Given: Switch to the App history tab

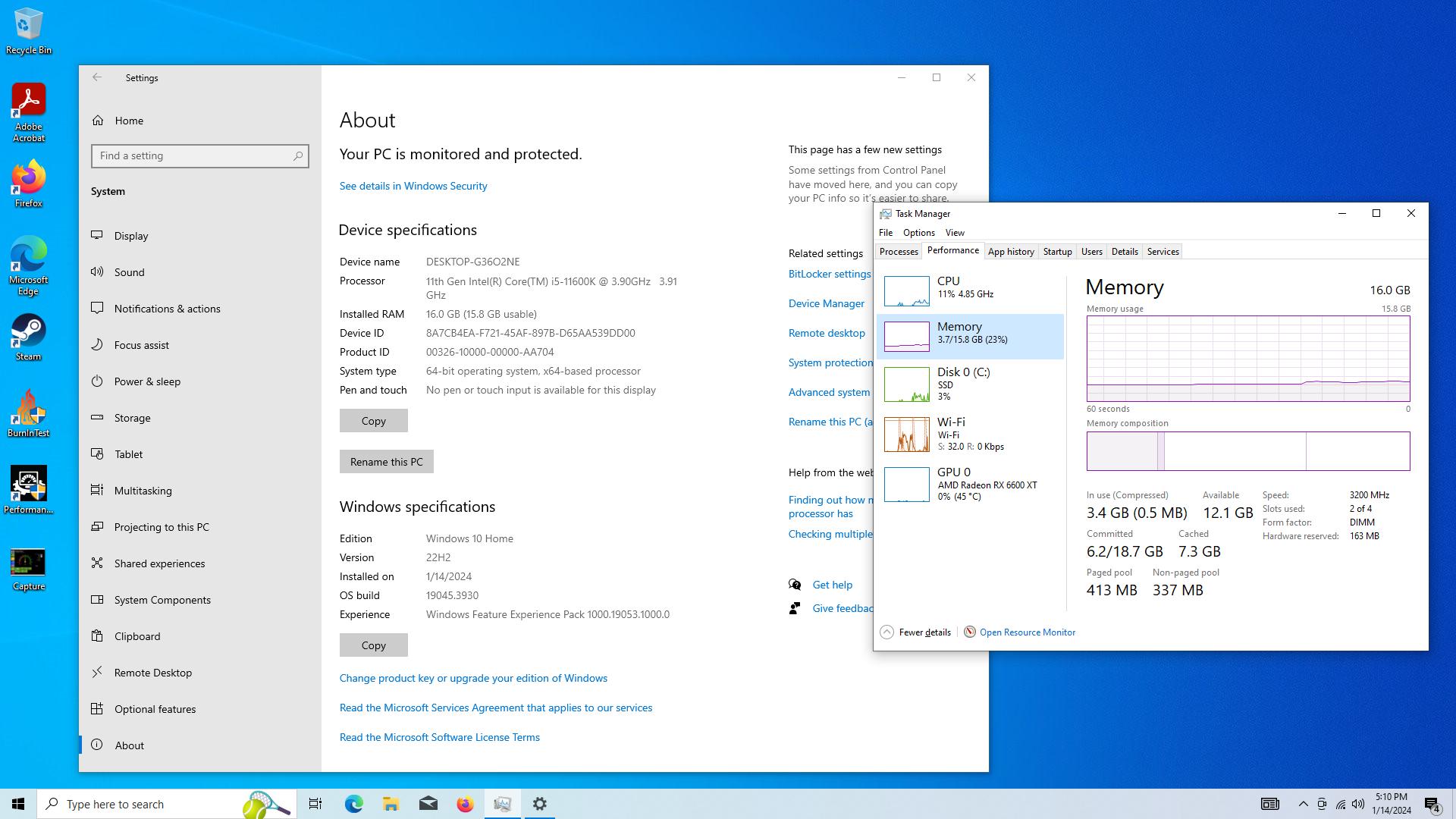Looking at the screenshot, I should 1011,252.
